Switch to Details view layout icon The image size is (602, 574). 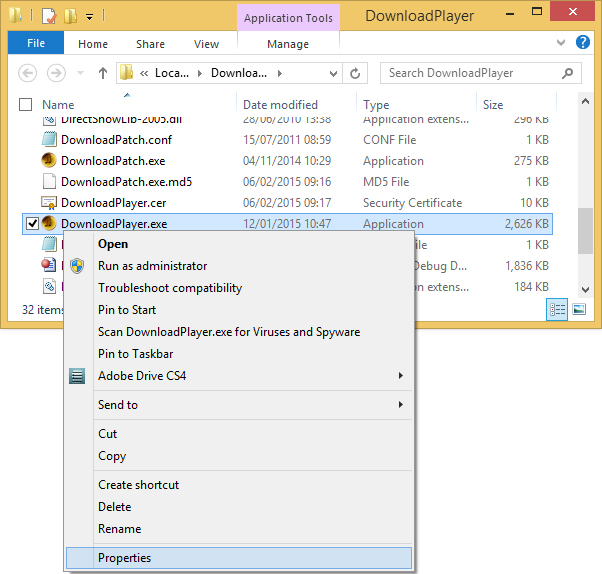tap(557, 309)
